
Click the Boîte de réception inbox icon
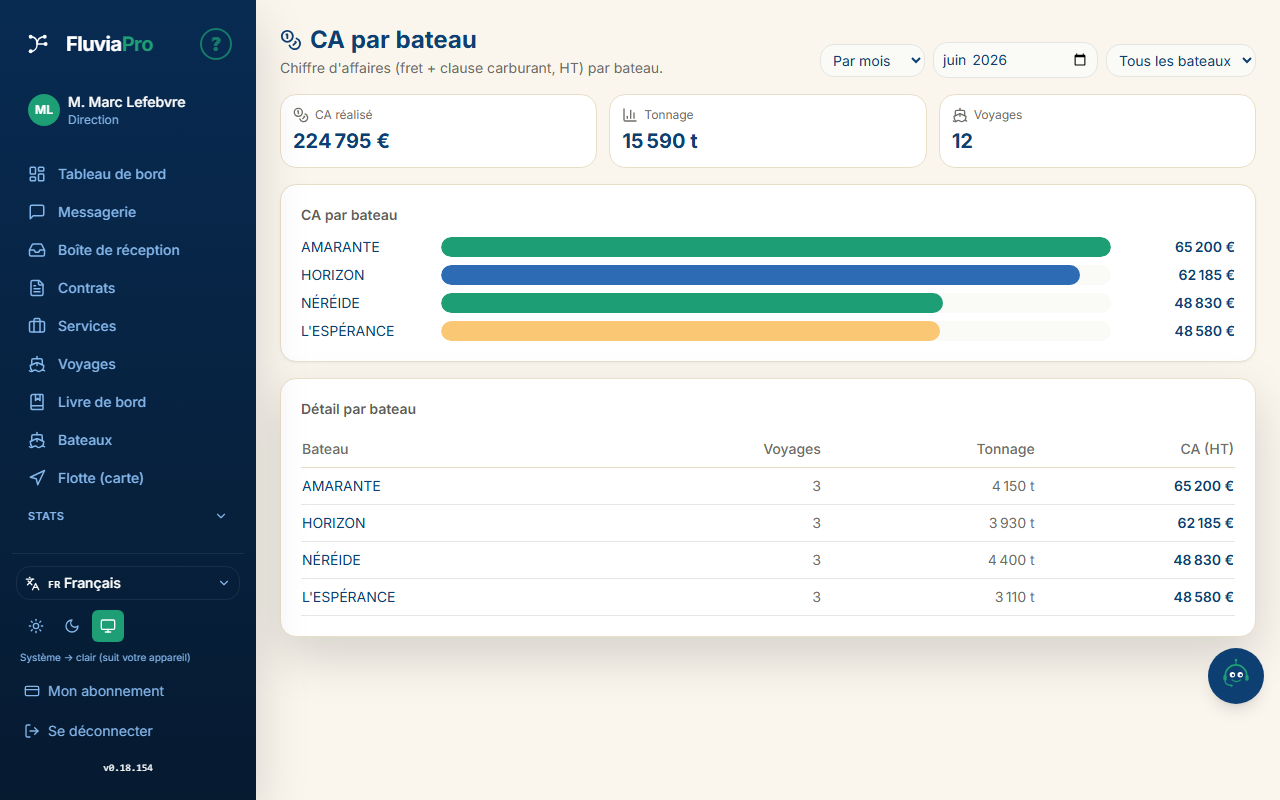click(37, 250)
